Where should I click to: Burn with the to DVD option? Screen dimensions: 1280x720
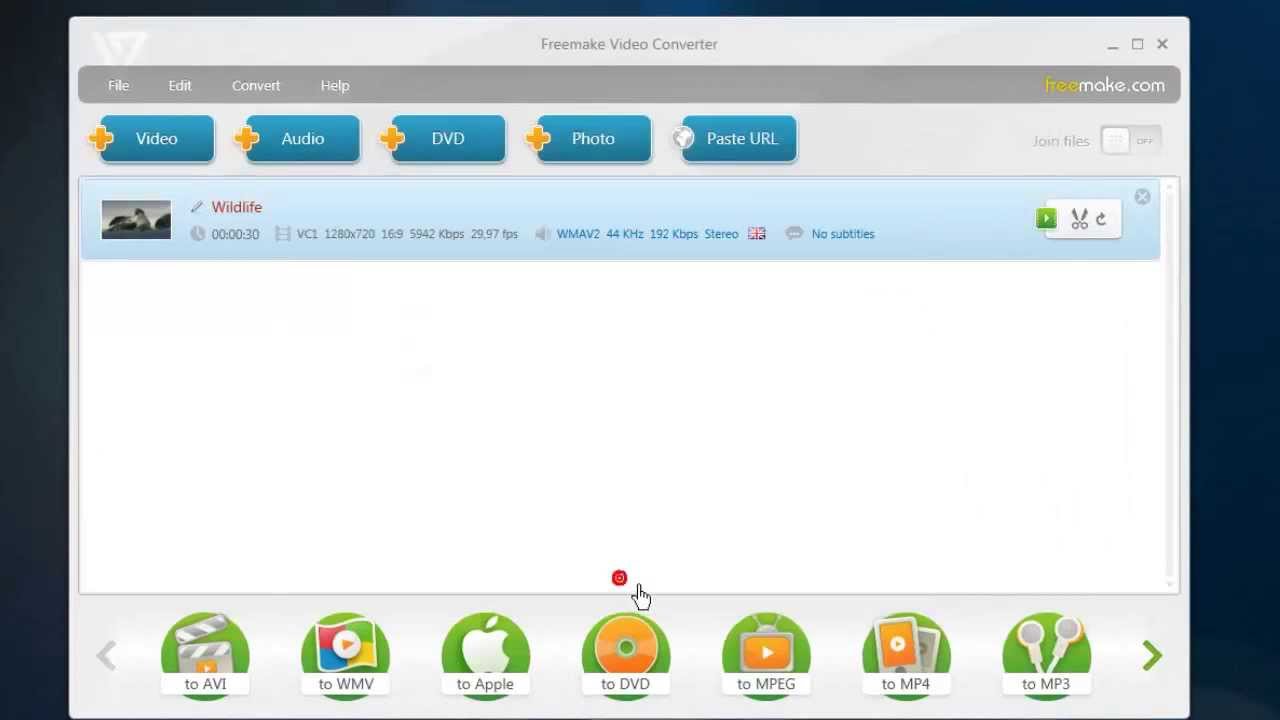click(x=626, y=656)
